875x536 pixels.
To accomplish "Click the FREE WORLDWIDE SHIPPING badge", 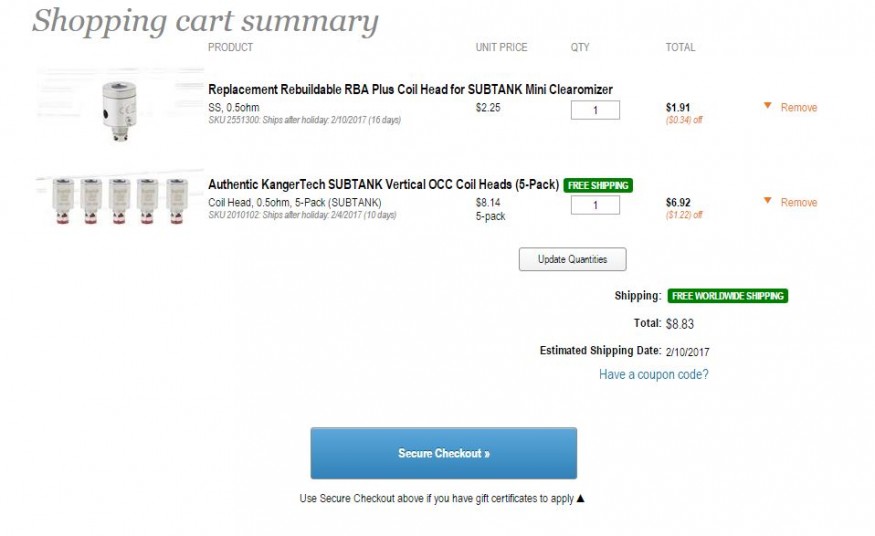I will coord(727,296).
